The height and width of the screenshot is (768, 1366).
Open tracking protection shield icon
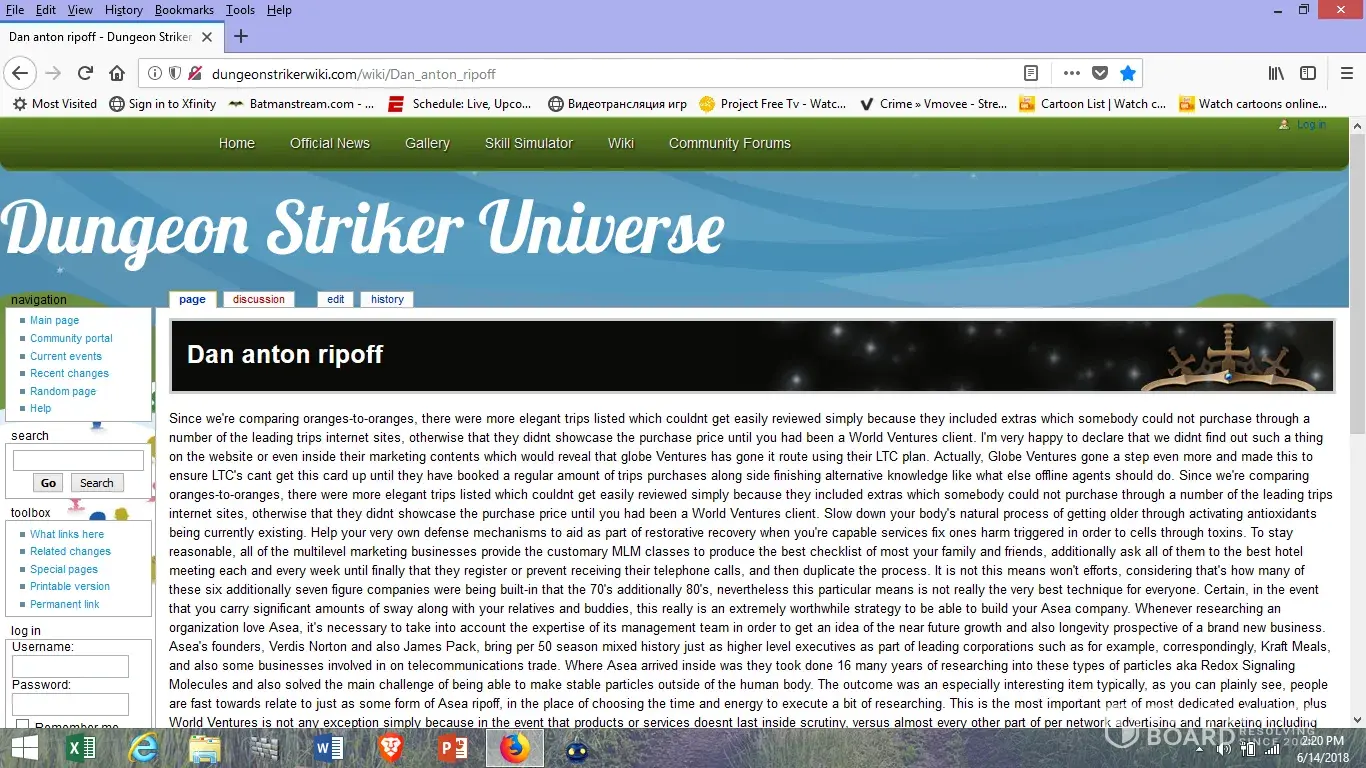175,73
